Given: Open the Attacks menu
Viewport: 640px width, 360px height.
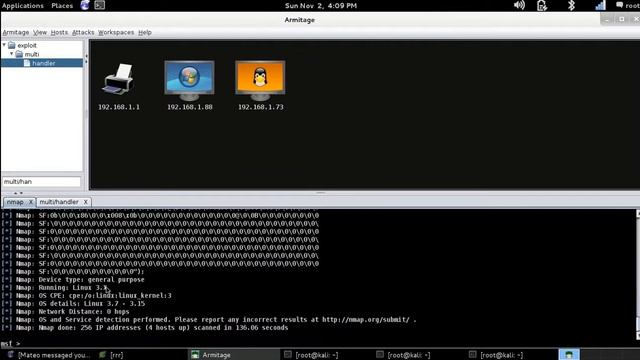Looking at the screenshot, I should (83, 32).
